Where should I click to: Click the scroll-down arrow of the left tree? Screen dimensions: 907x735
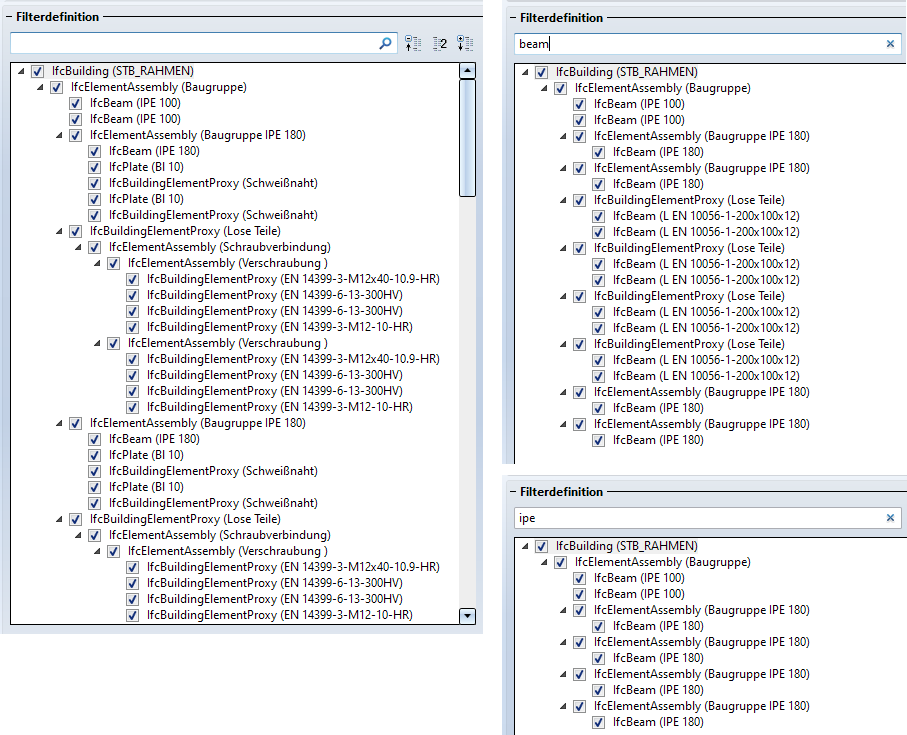pos(467,616)
